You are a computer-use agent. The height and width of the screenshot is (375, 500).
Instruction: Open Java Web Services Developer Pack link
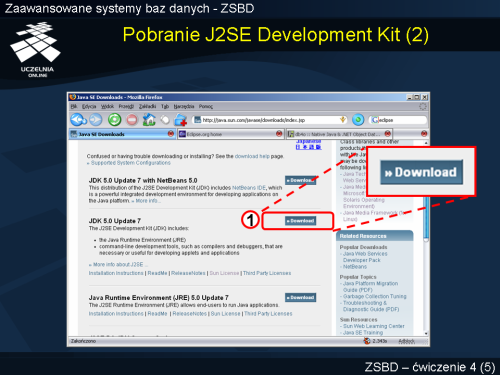[x=365, y=257]
